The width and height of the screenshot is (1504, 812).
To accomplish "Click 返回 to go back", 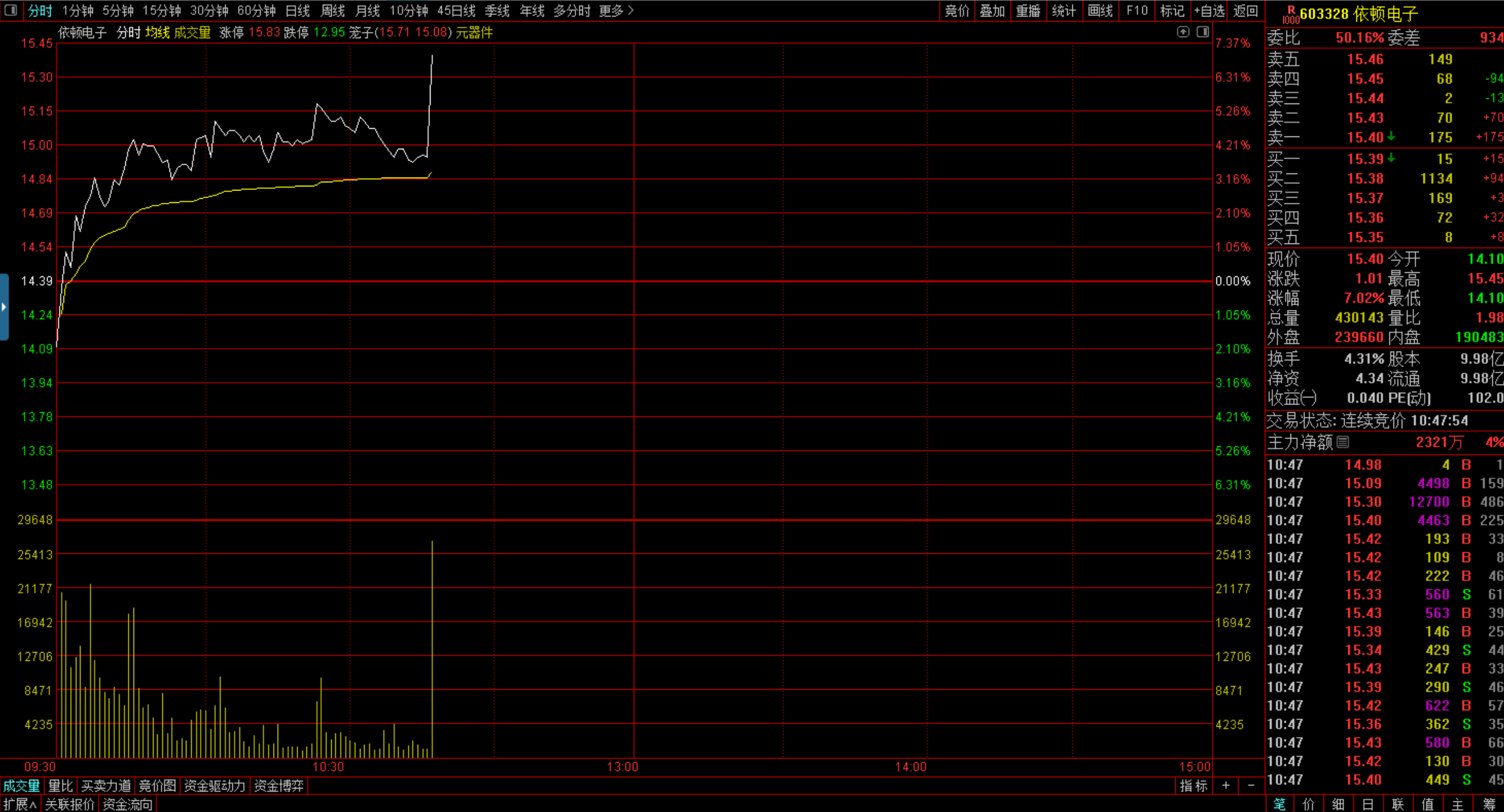I will [1246, 11].
